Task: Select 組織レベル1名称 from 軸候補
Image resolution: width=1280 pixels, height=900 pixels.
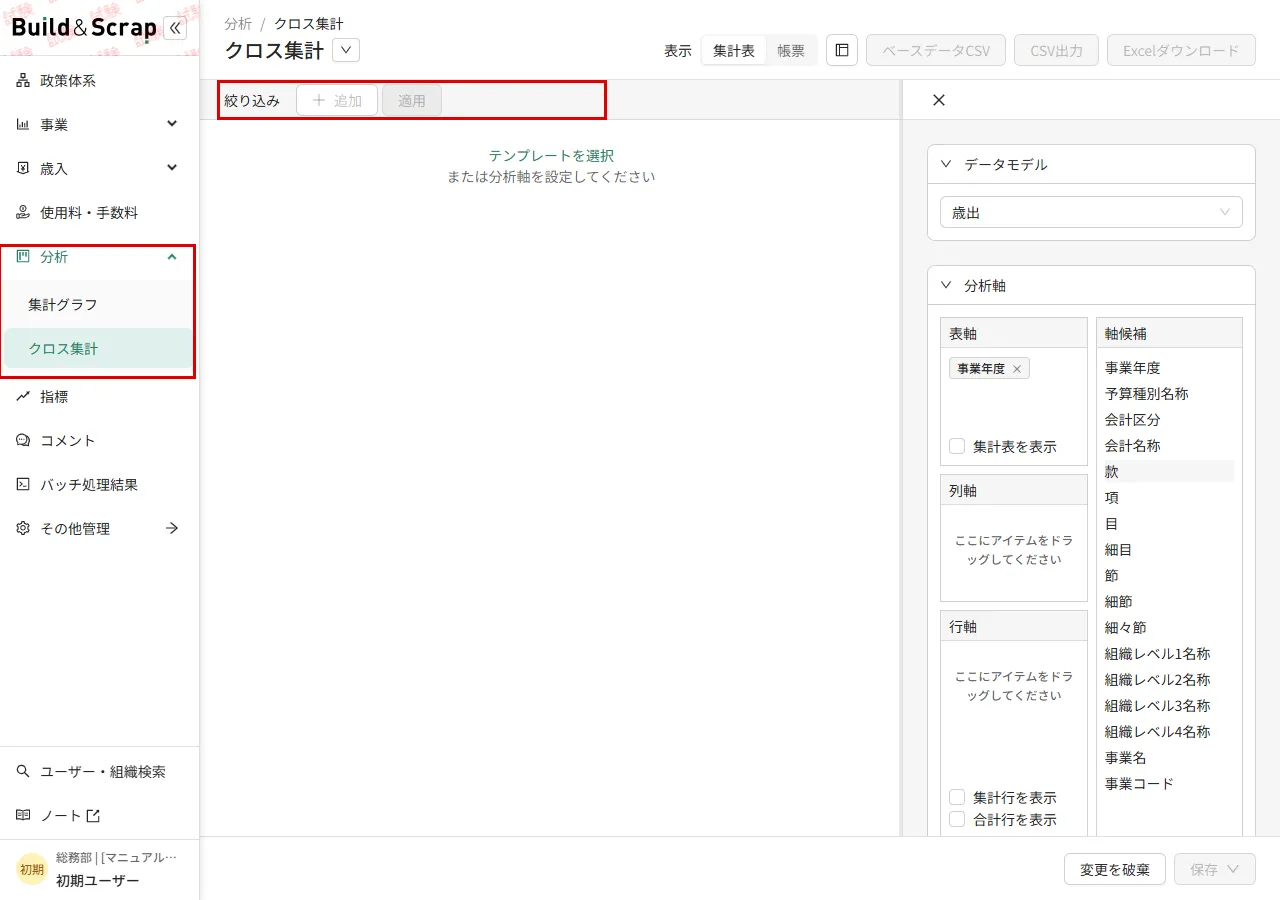Action: (1158, 654)
